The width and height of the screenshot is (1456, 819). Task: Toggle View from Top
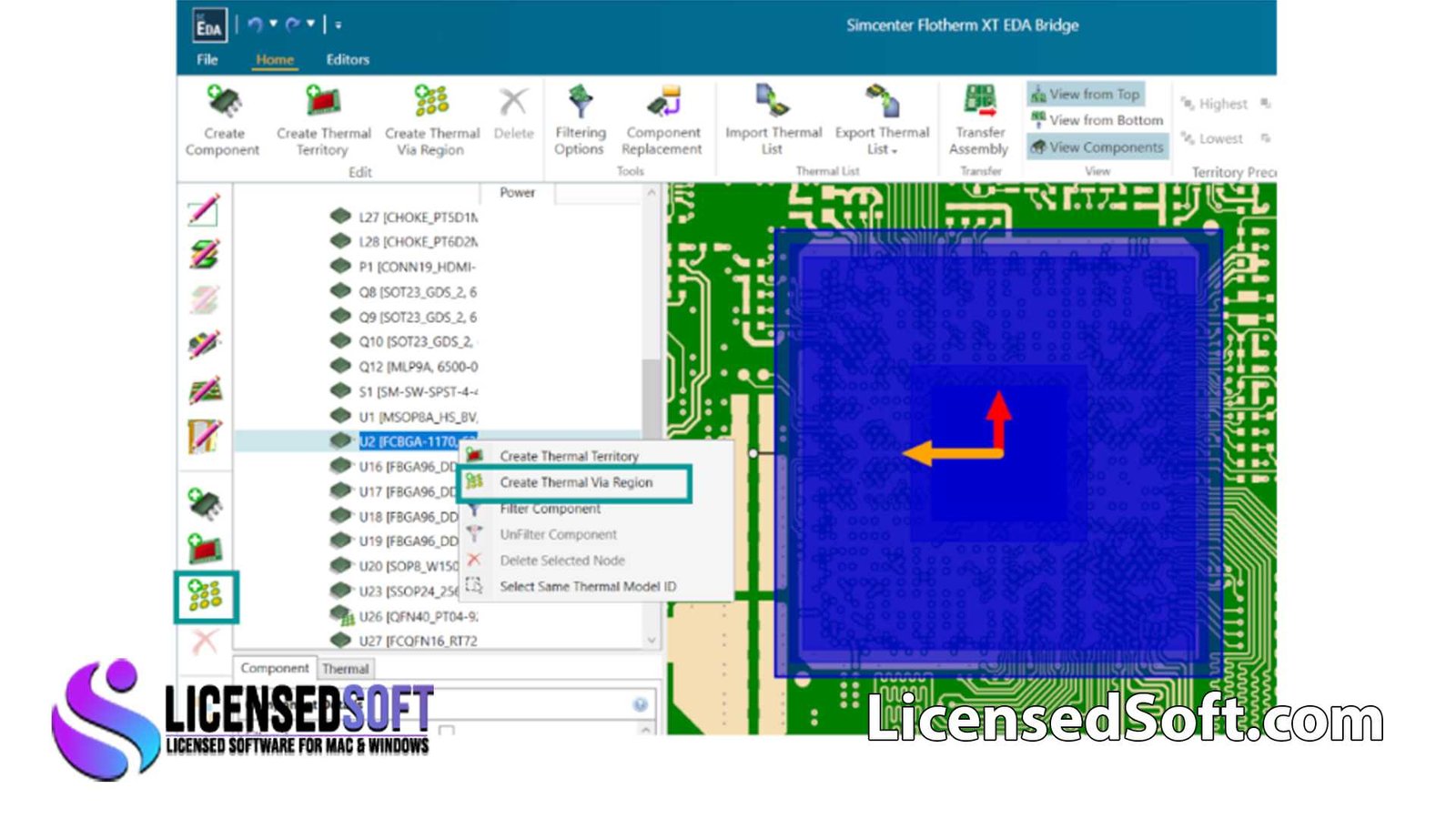click(1085, 94)
